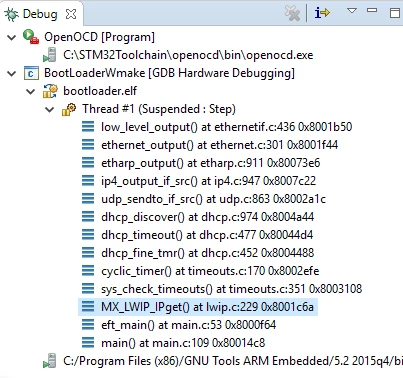Select ethernet_output() stack frame
The height and width of the screenshot is (378, 403).
tap(219, 145)
